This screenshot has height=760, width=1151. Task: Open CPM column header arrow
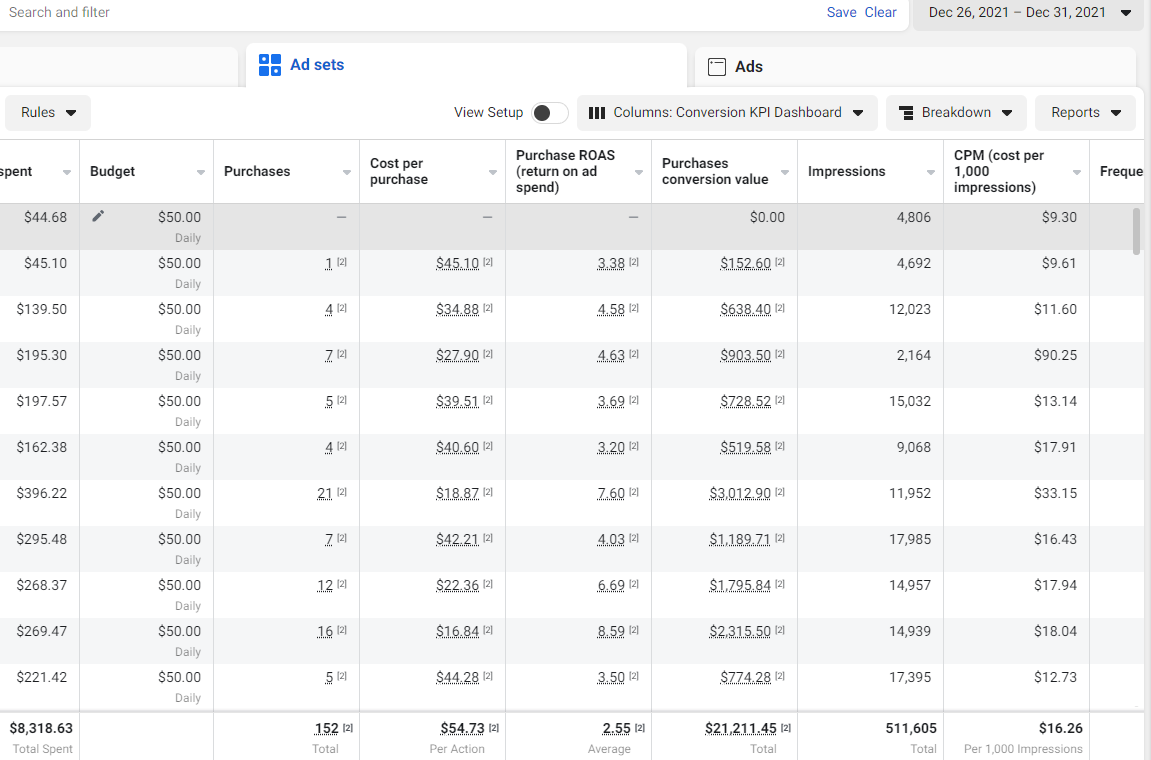coord(1077,173)
